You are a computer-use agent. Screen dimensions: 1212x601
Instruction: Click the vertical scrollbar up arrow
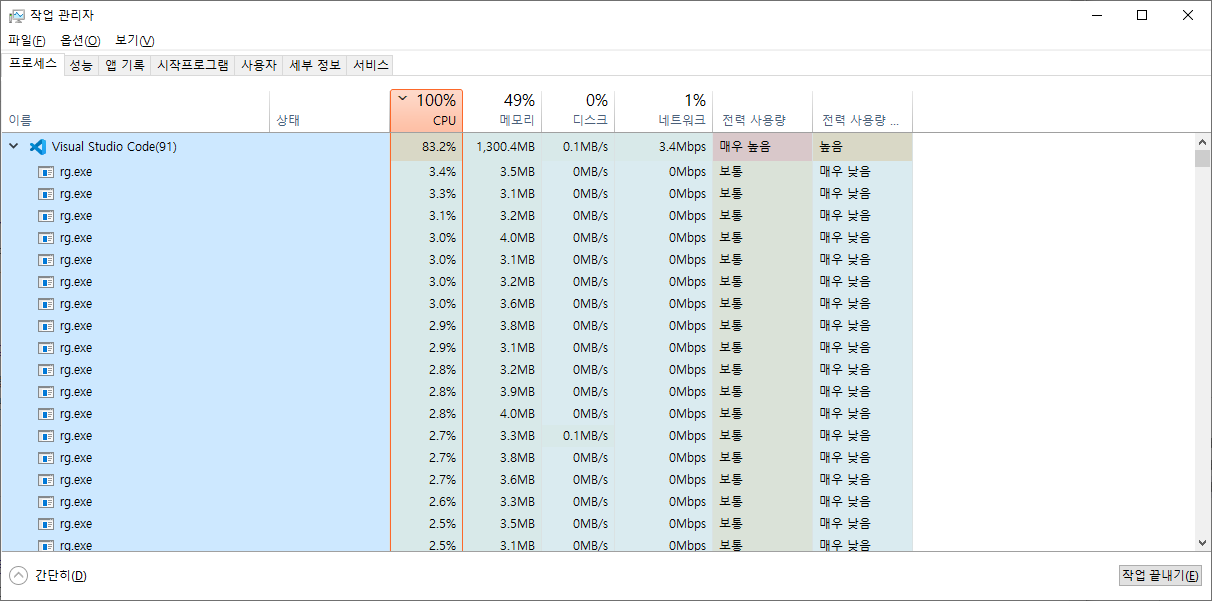[1202, 141]
